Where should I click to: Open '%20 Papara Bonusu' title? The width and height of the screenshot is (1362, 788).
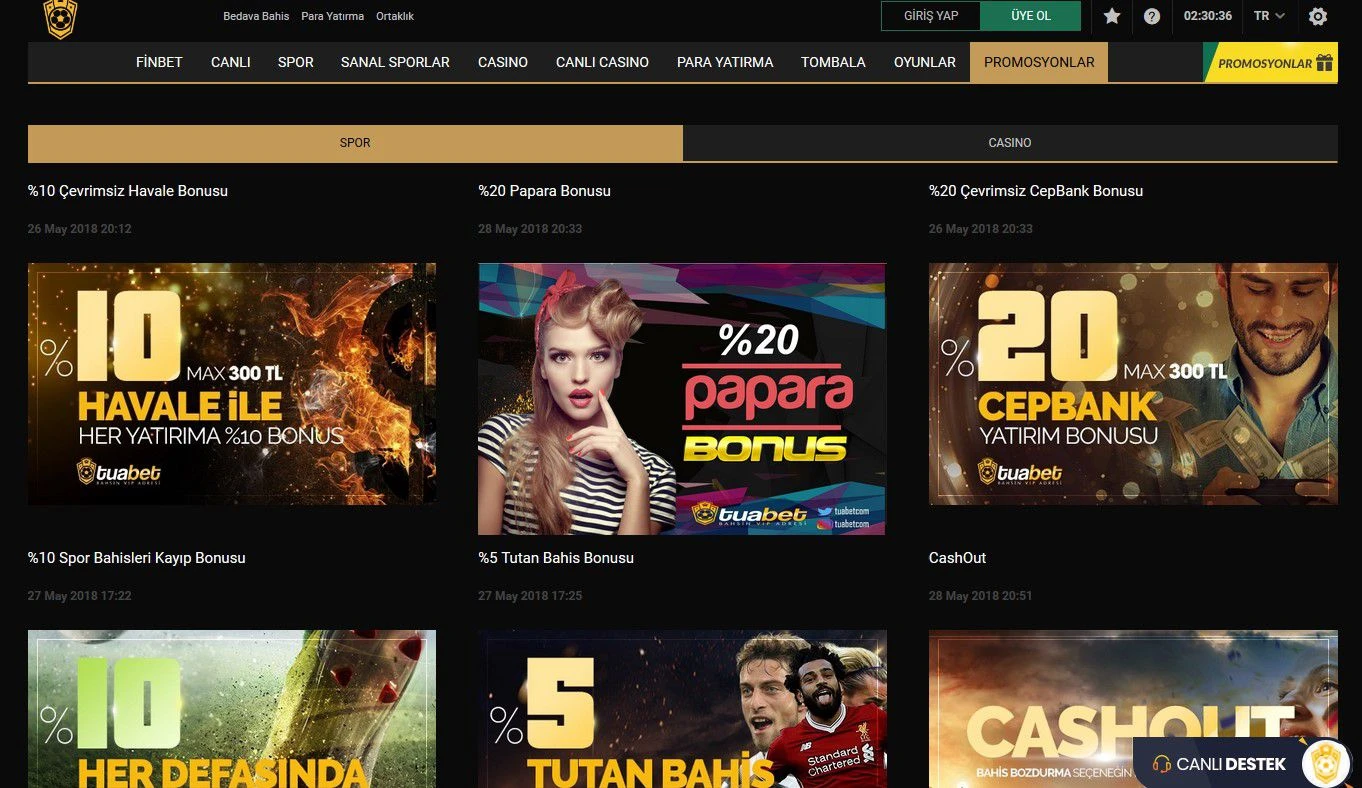[544, 191]
